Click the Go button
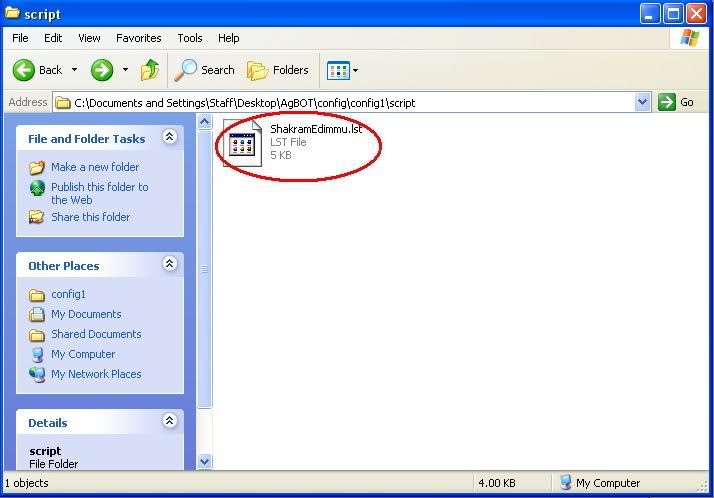714x498 pixels. click(676, 102)
